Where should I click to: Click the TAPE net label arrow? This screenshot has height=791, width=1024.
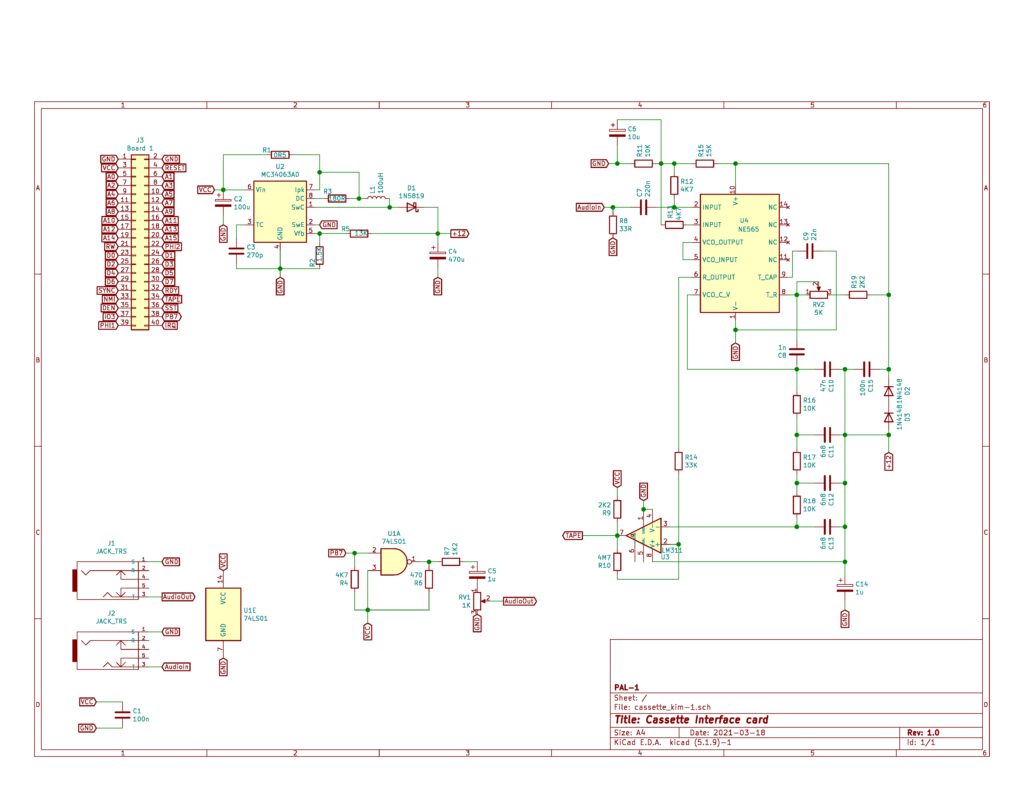(572, 535)
